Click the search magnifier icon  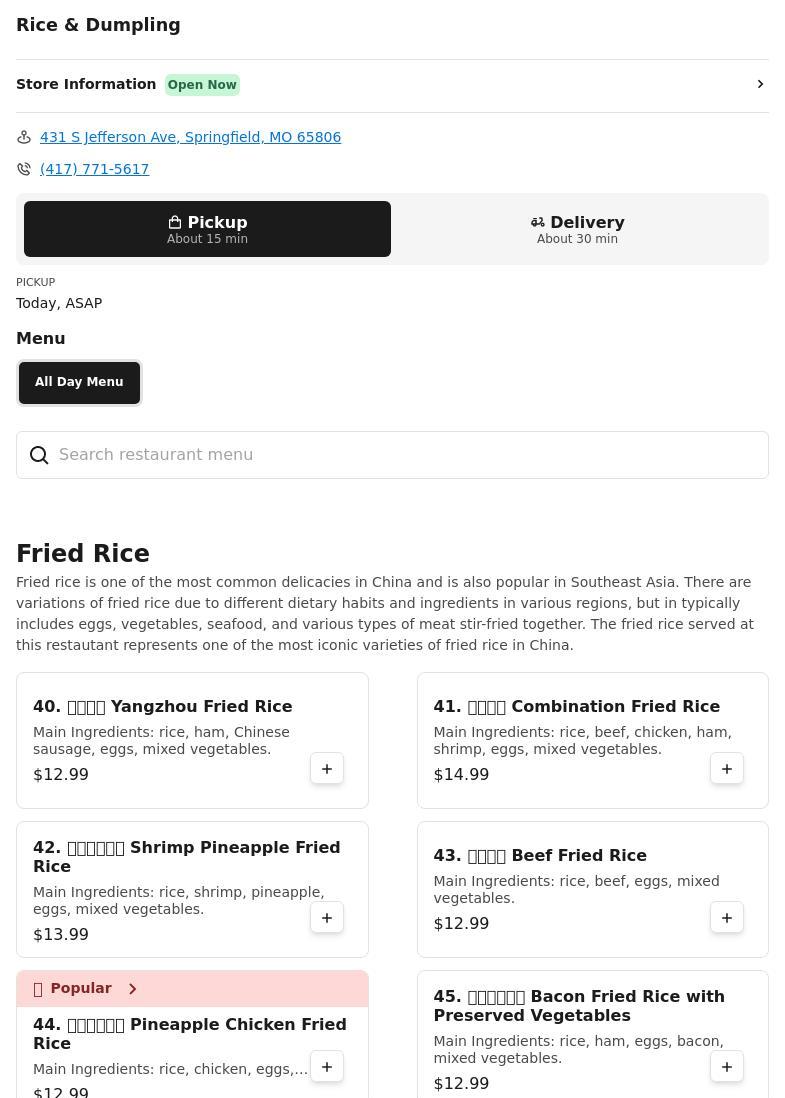39,455
